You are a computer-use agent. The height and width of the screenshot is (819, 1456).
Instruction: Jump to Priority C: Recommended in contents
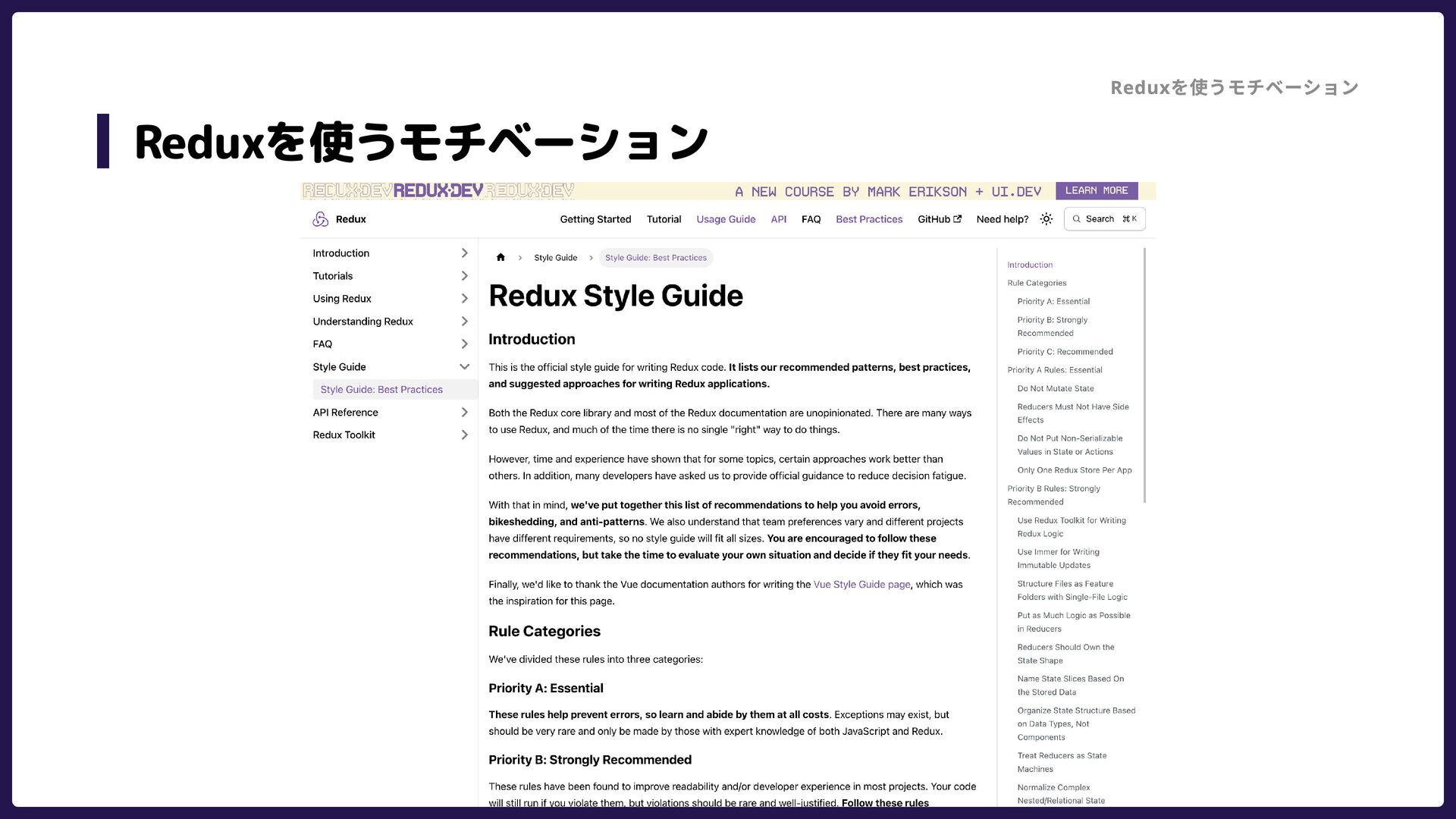(1065, 352)
